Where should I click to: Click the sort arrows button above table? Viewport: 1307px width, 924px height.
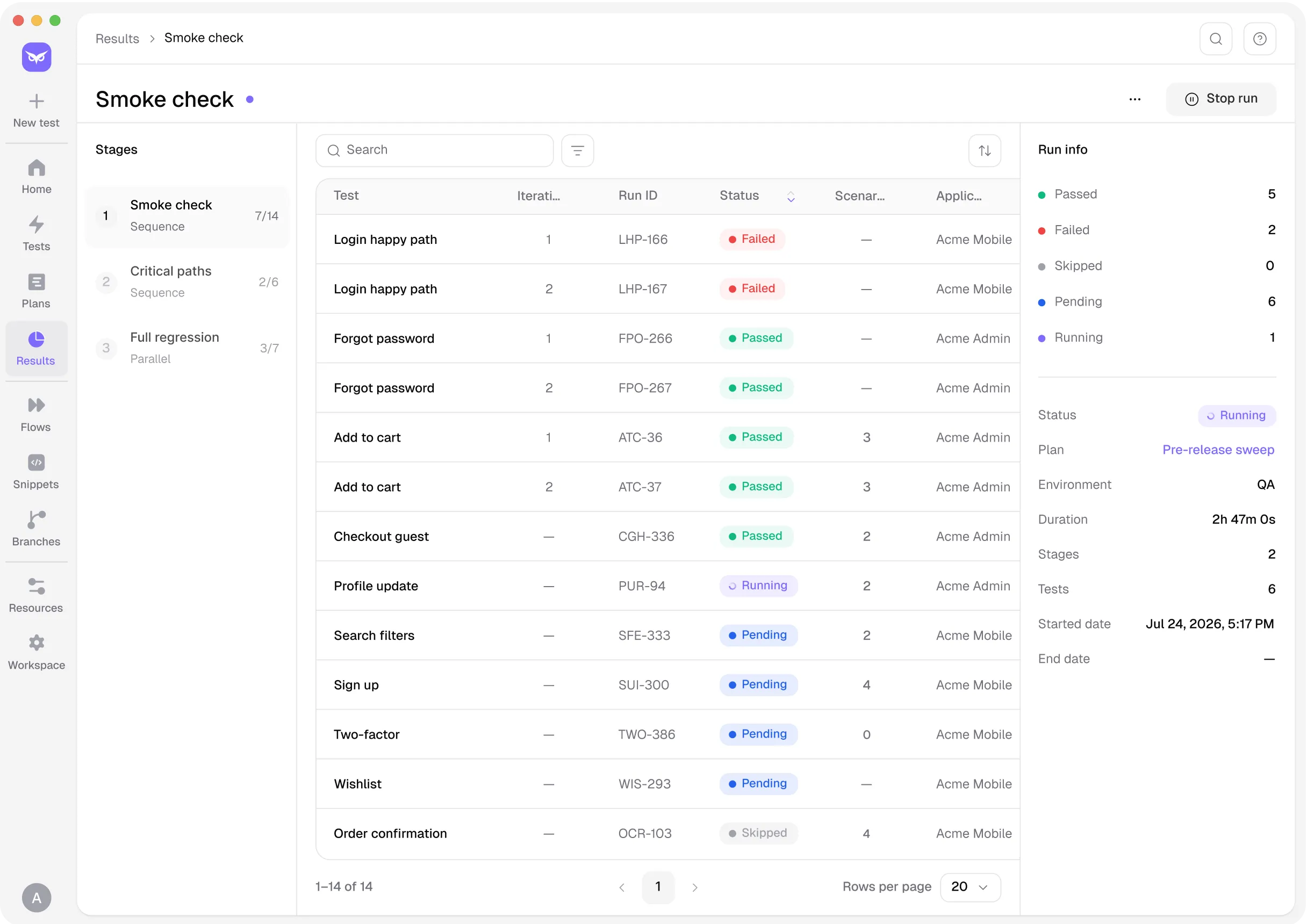pos(985,151)
